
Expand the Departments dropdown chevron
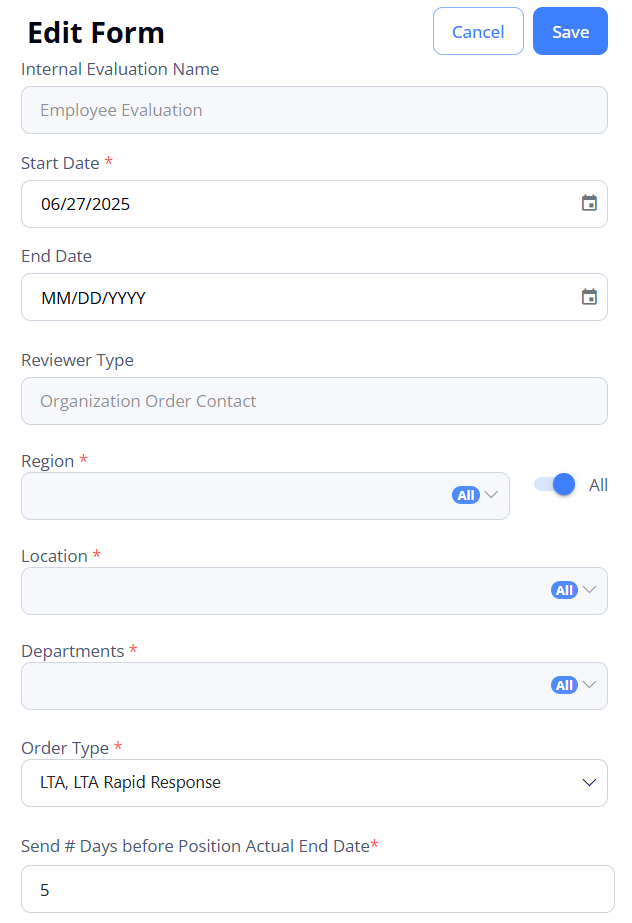(590, 685)
